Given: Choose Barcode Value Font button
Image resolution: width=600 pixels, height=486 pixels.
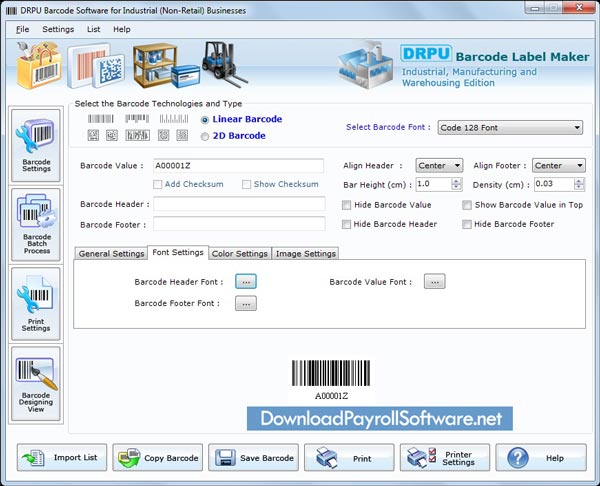Looking at the screenshot, I should coord(435,282).
